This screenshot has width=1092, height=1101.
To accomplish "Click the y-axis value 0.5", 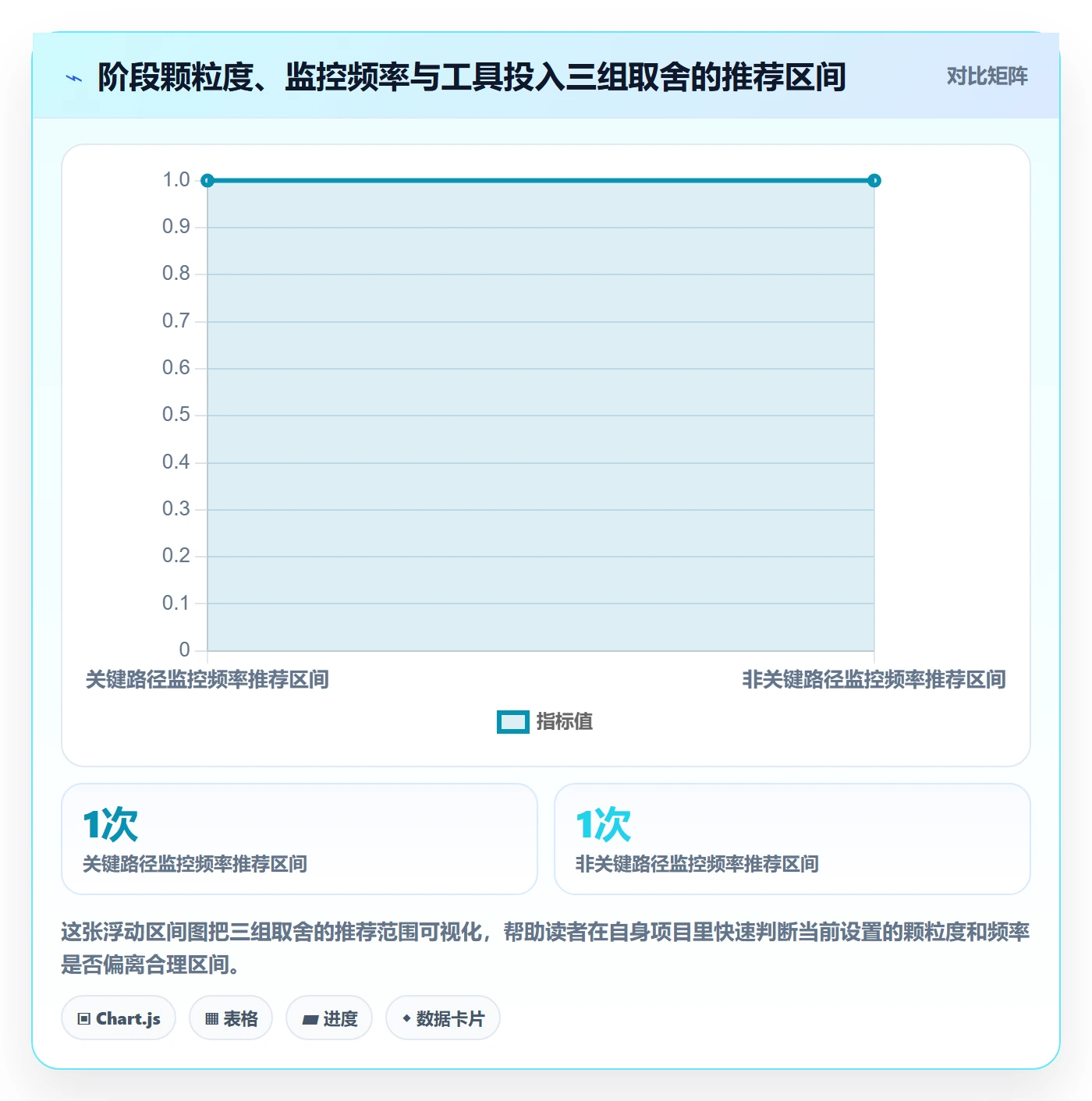I will (x=176, y=415).
